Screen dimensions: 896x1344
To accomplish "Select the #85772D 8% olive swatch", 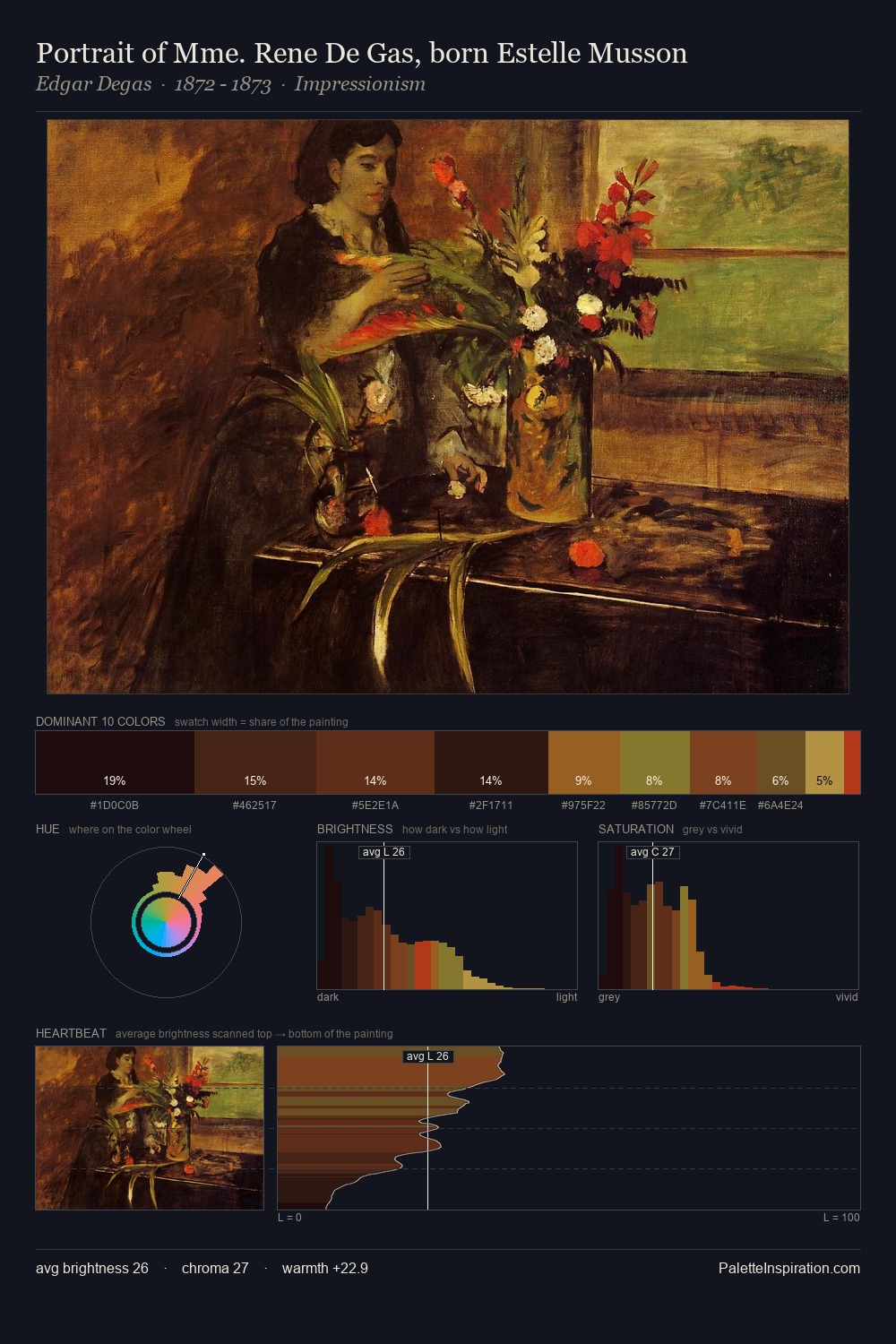I will pyautogui.click(x=655, y=762).
